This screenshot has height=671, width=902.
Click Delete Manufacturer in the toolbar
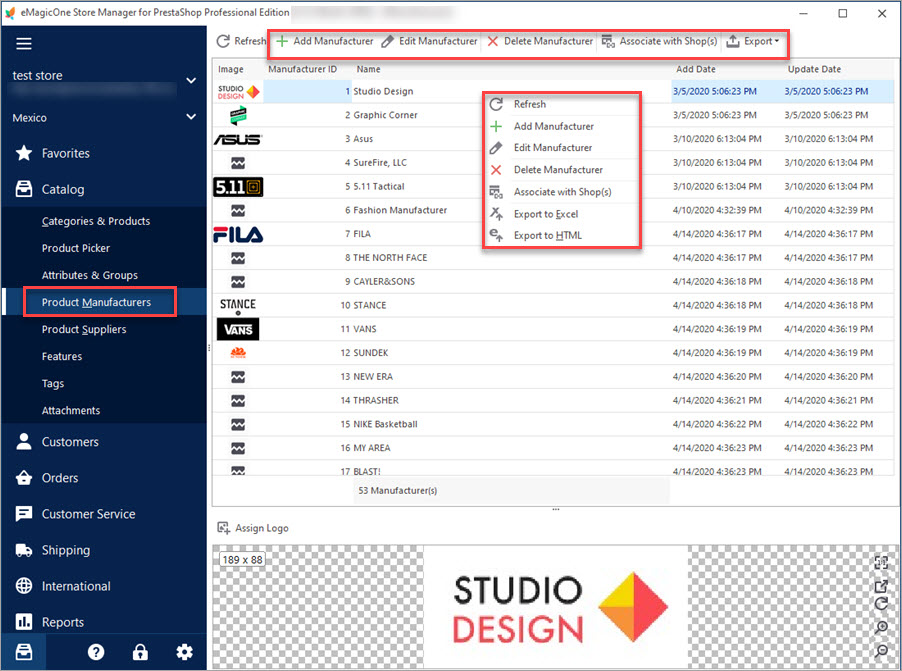[540, 41]
